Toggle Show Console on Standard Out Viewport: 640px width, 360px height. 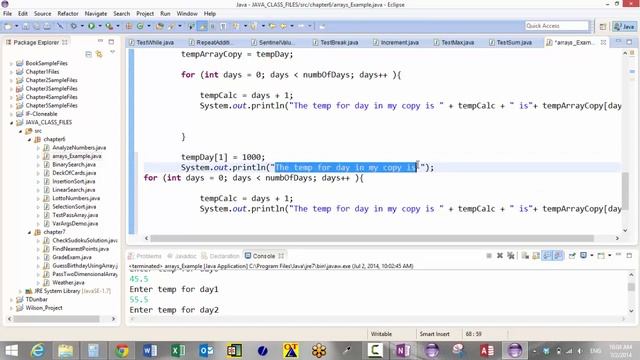pos(547,256)
